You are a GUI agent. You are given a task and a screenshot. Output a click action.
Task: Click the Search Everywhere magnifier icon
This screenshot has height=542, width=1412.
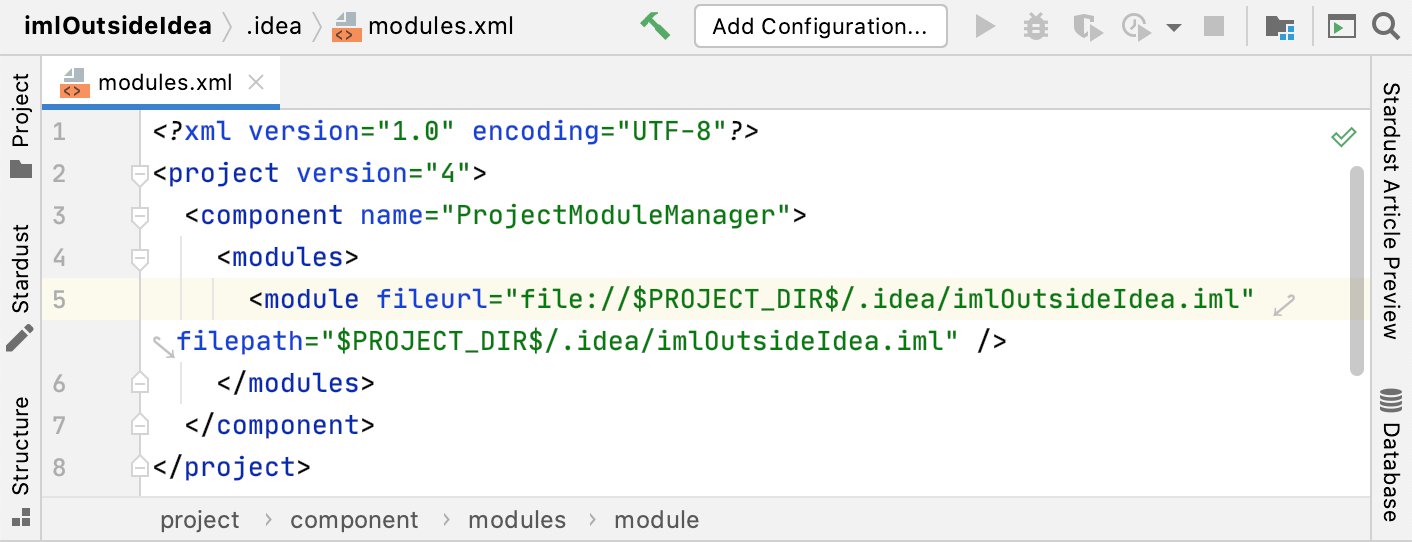(x=1386, y=26)
